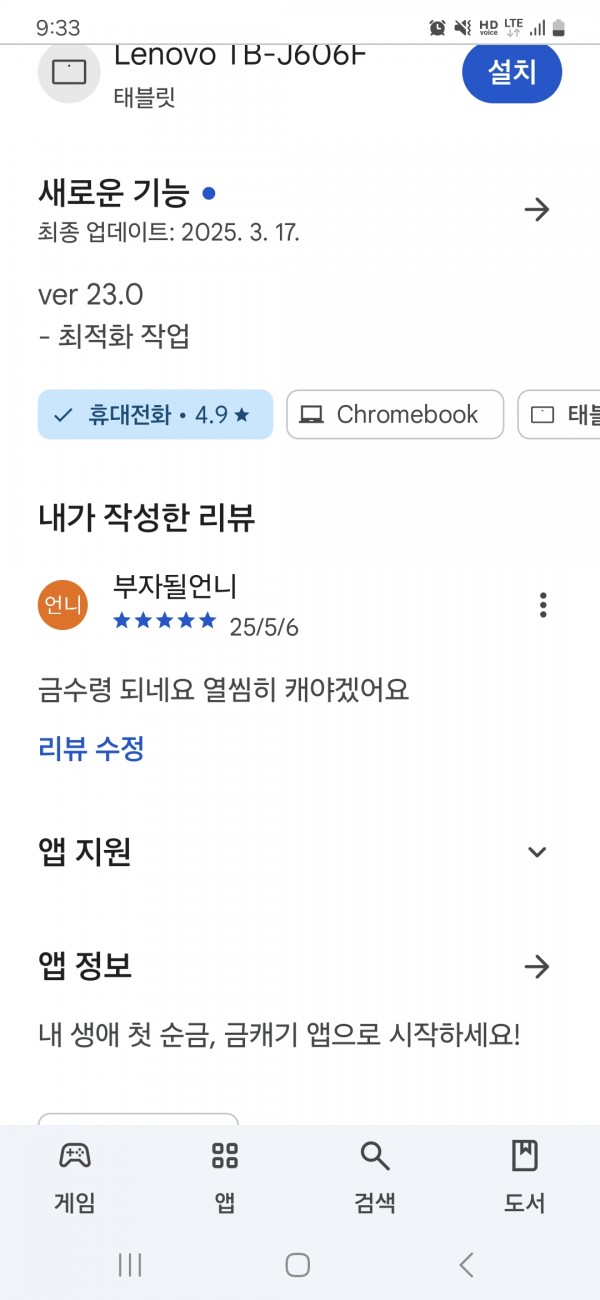Open Android recent apps button
Screen dimensions: 600x1300
coord(130,1265)
